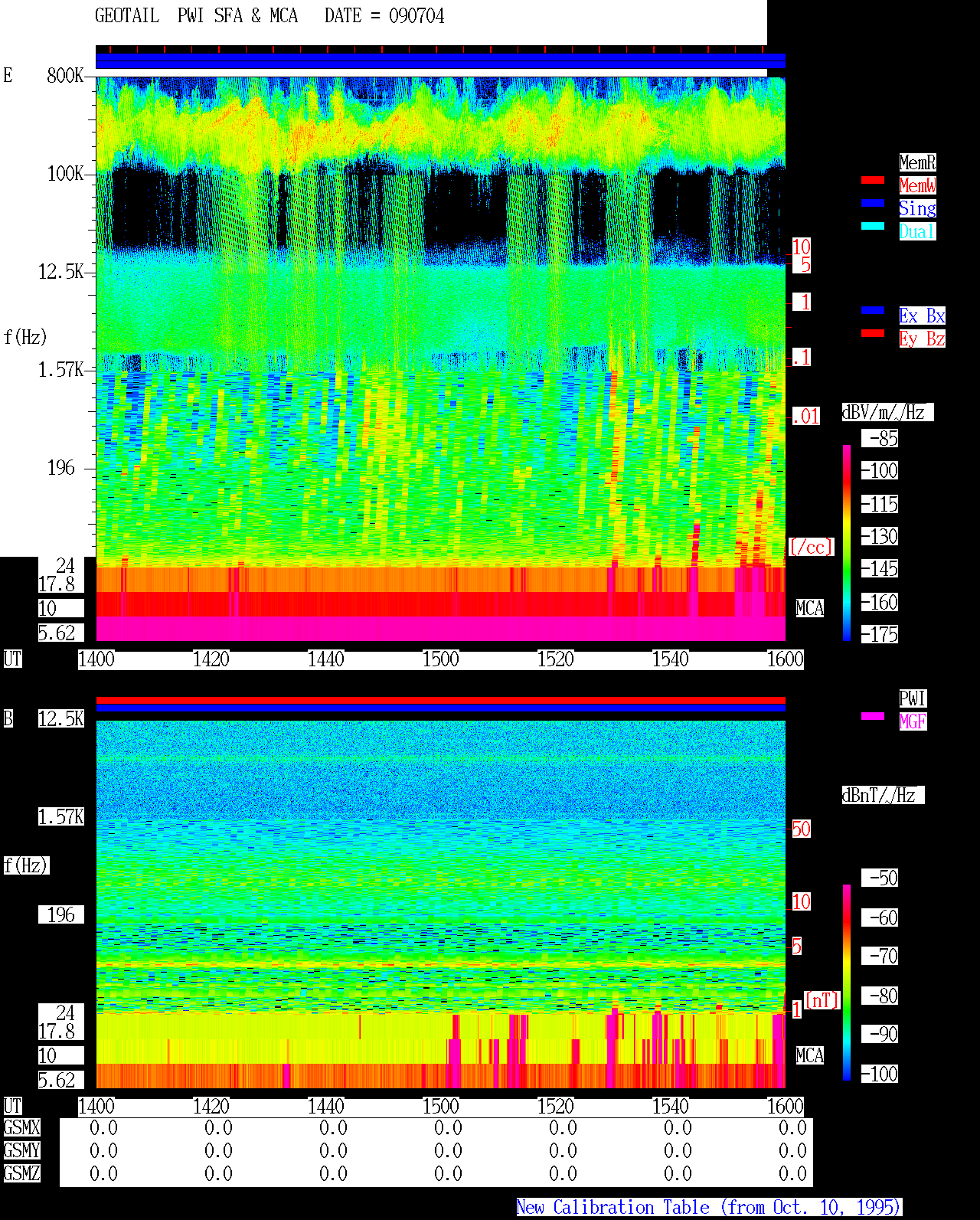Click the 800K frequency axis label

66,76
